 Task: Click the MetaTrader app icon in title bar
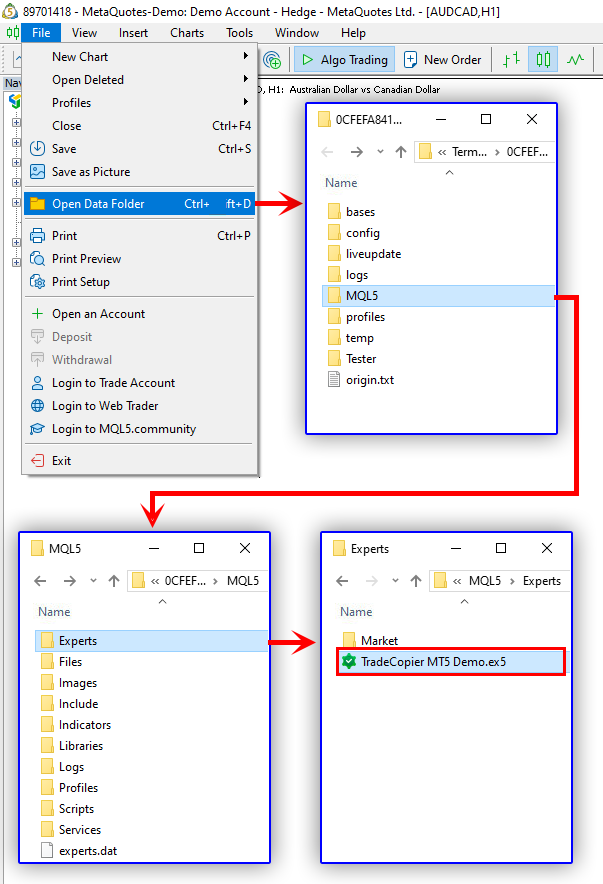(10, 11)
